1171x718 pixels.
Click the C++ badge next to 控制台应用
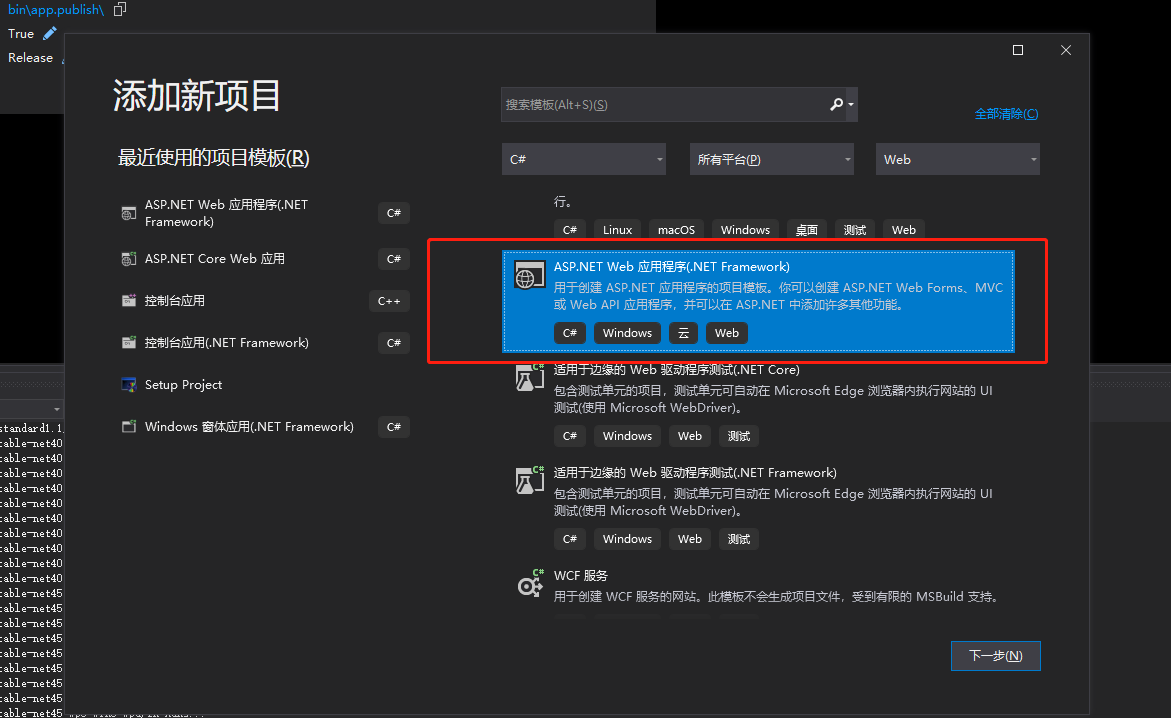(x=389, y=300)
